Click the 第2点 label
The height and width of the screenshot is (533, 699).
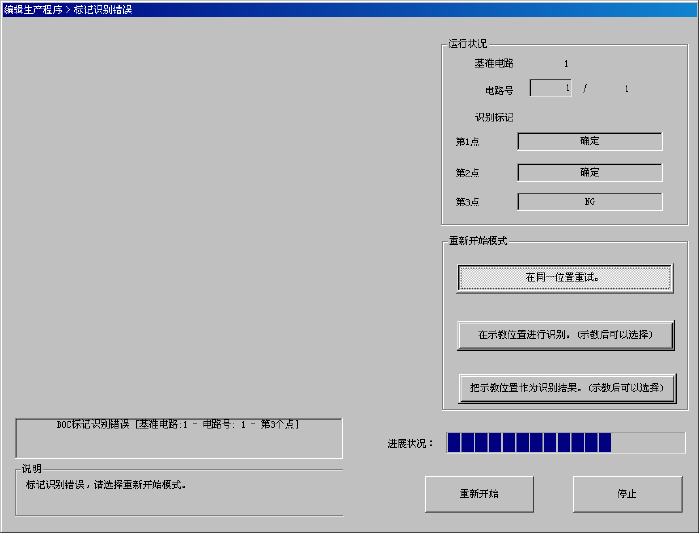[467, 173]
